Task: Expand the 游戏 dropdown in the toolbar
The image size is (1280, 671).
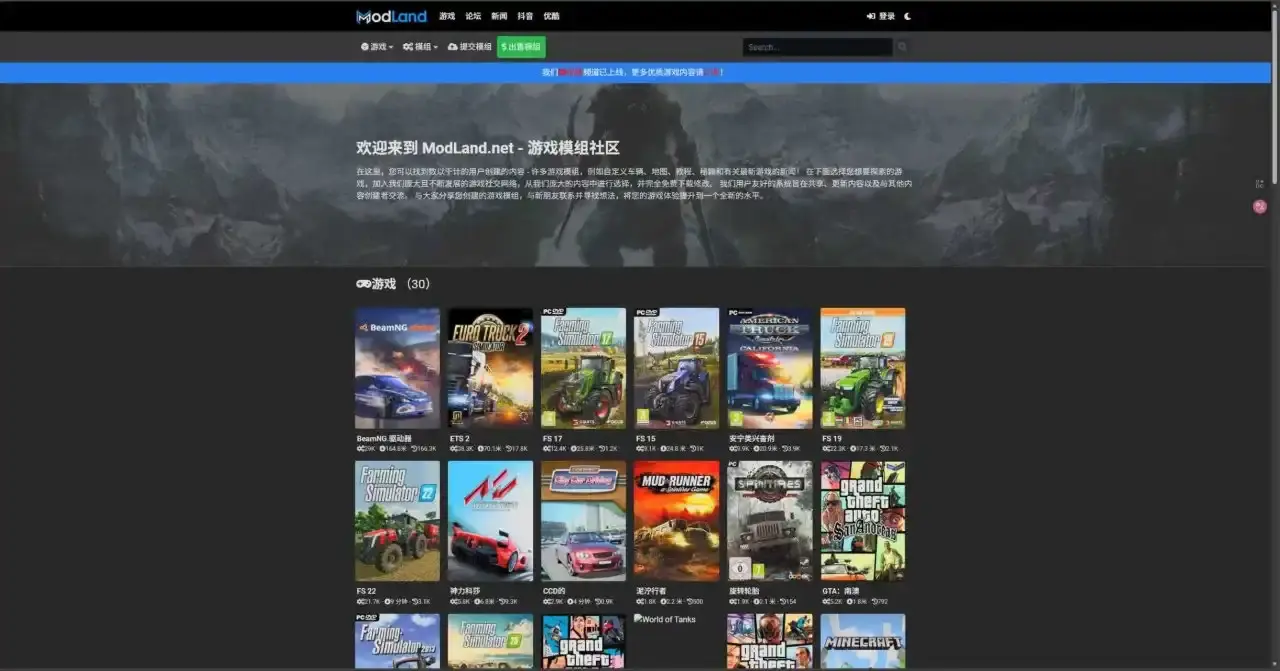Action: (x=377, y=47)
